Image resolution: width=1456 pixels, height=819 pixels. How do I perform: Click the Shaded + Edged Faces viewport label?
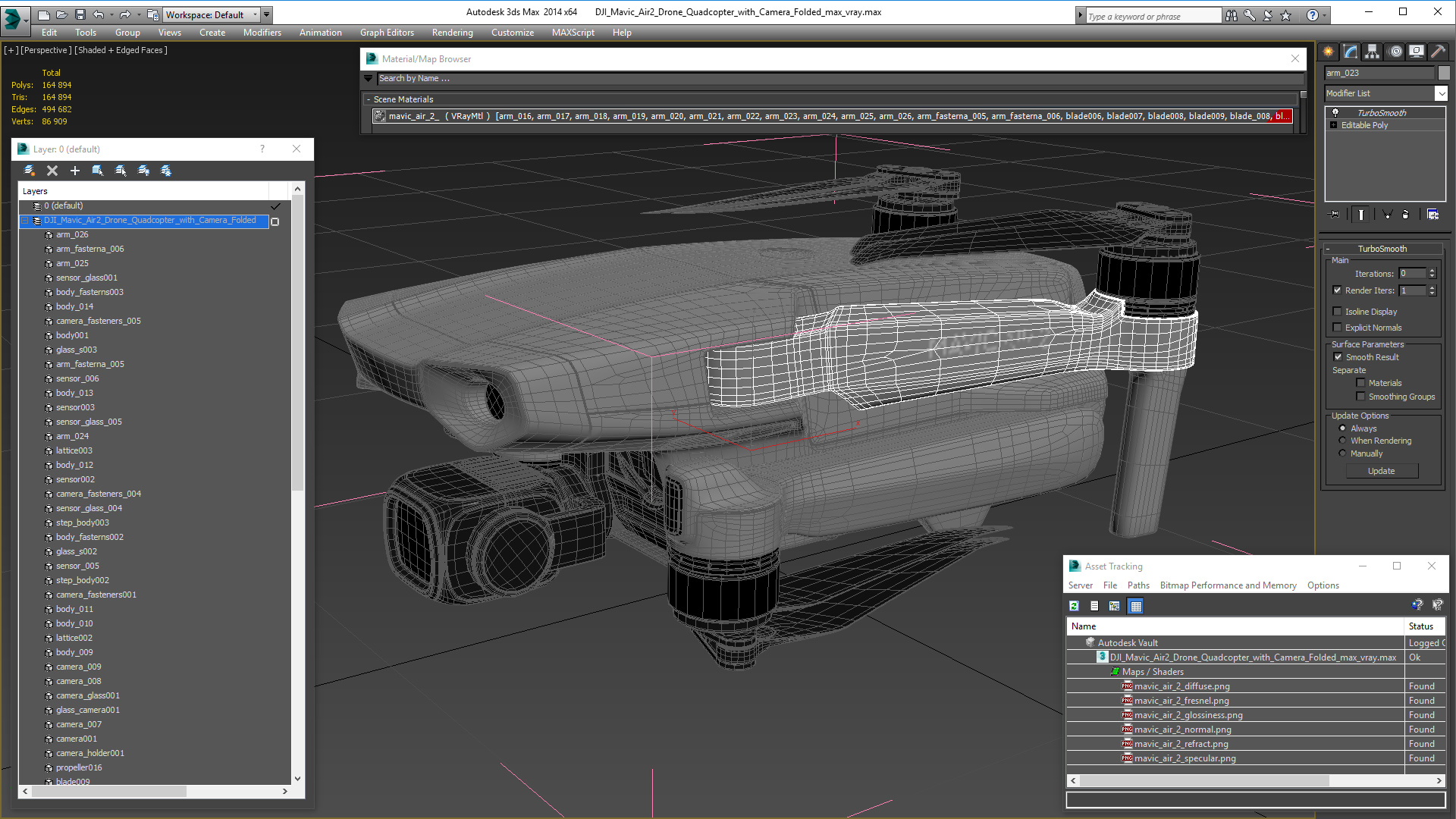[x=121, y=50]
